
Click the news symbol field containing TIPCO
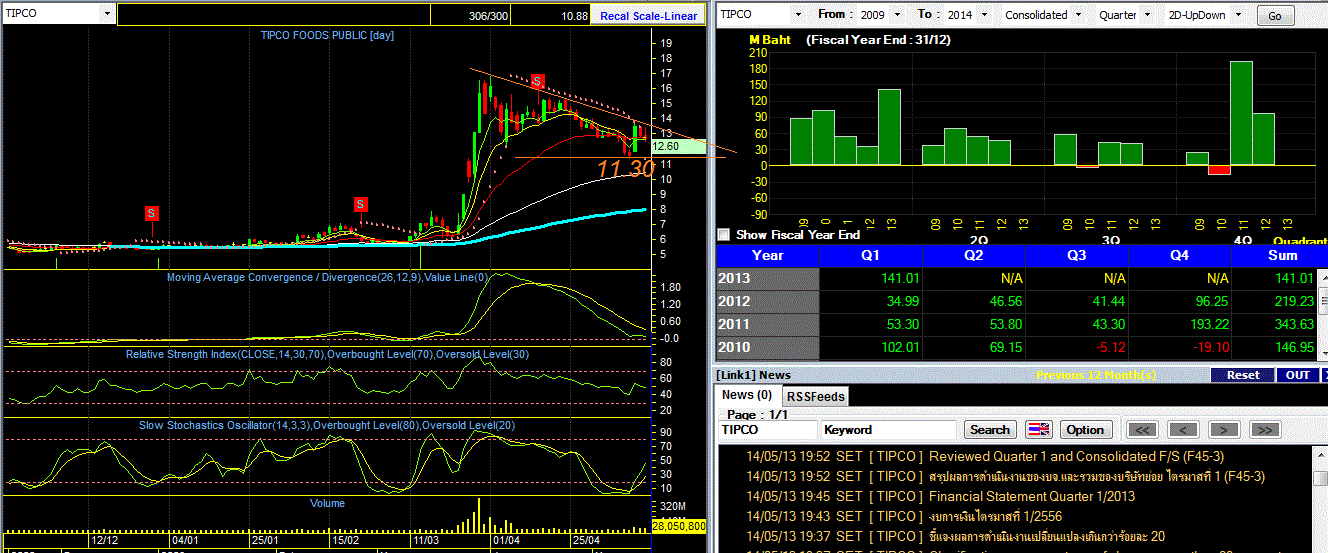click(x=767, y=430)
